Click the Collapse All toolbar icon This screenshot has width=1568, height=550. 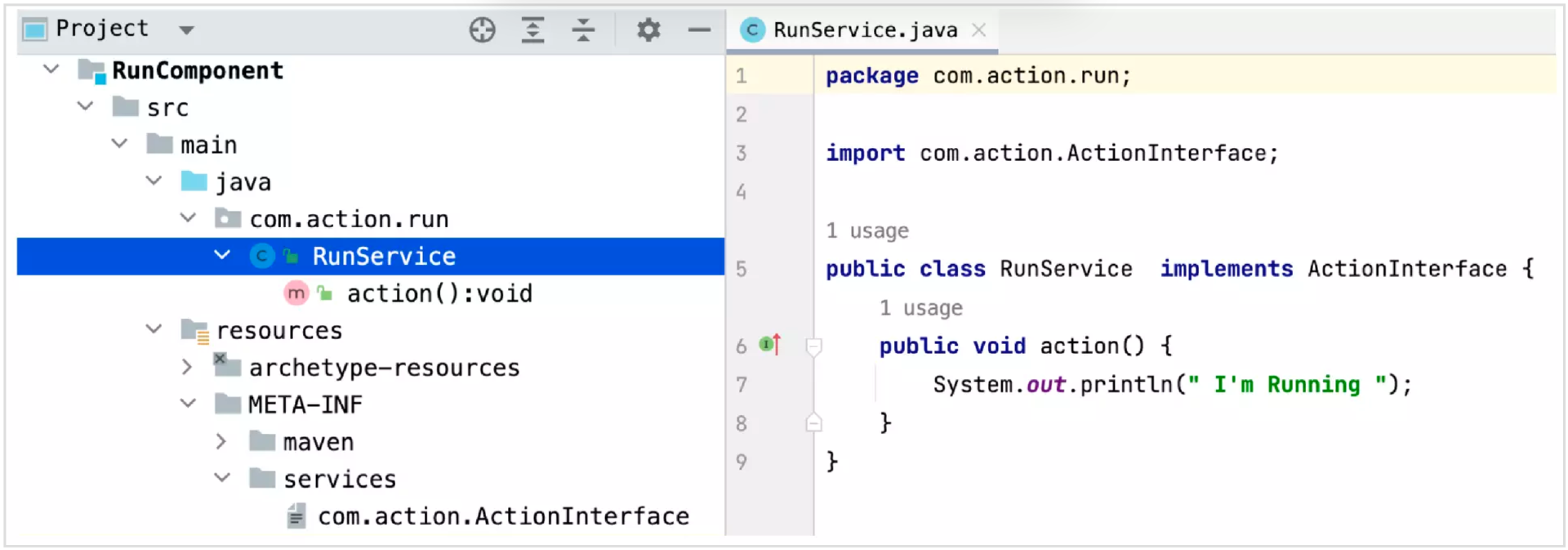[583, 30]
